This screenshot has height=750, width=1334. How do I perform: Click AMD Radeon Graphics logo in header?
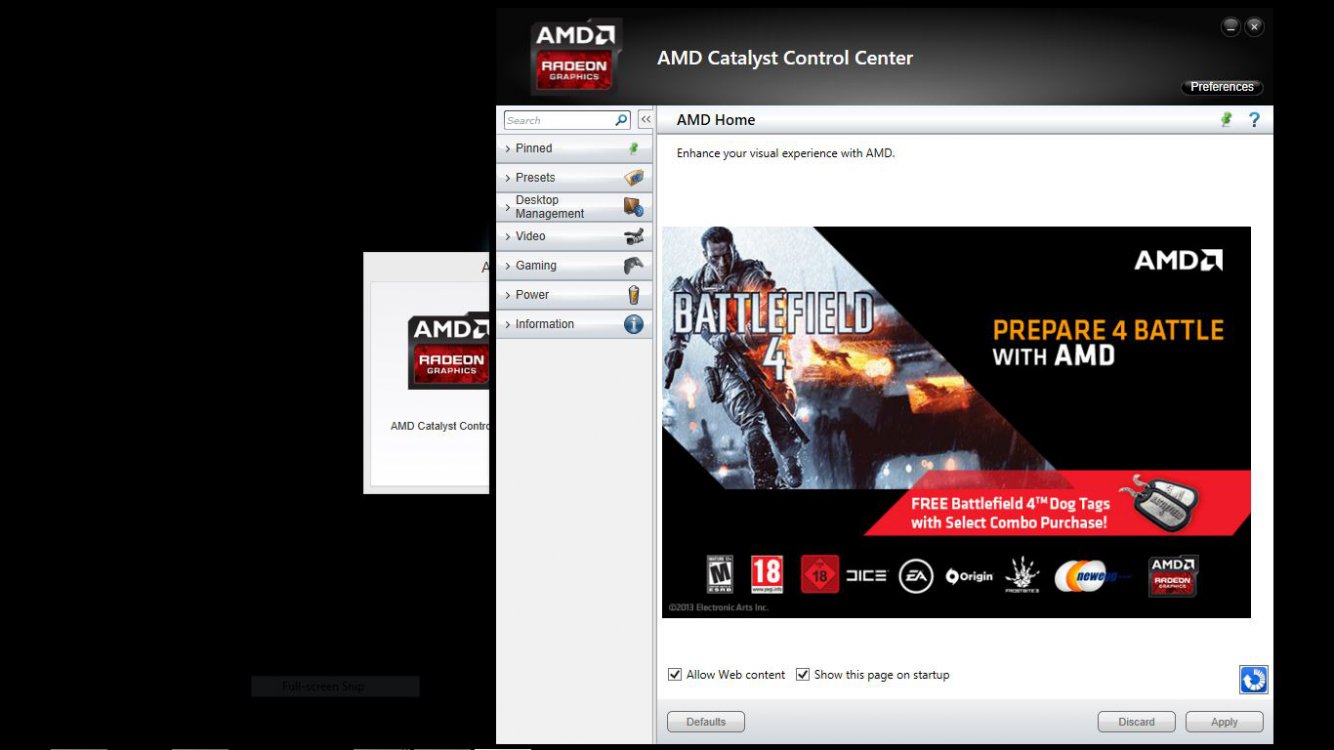coord(574,58)
